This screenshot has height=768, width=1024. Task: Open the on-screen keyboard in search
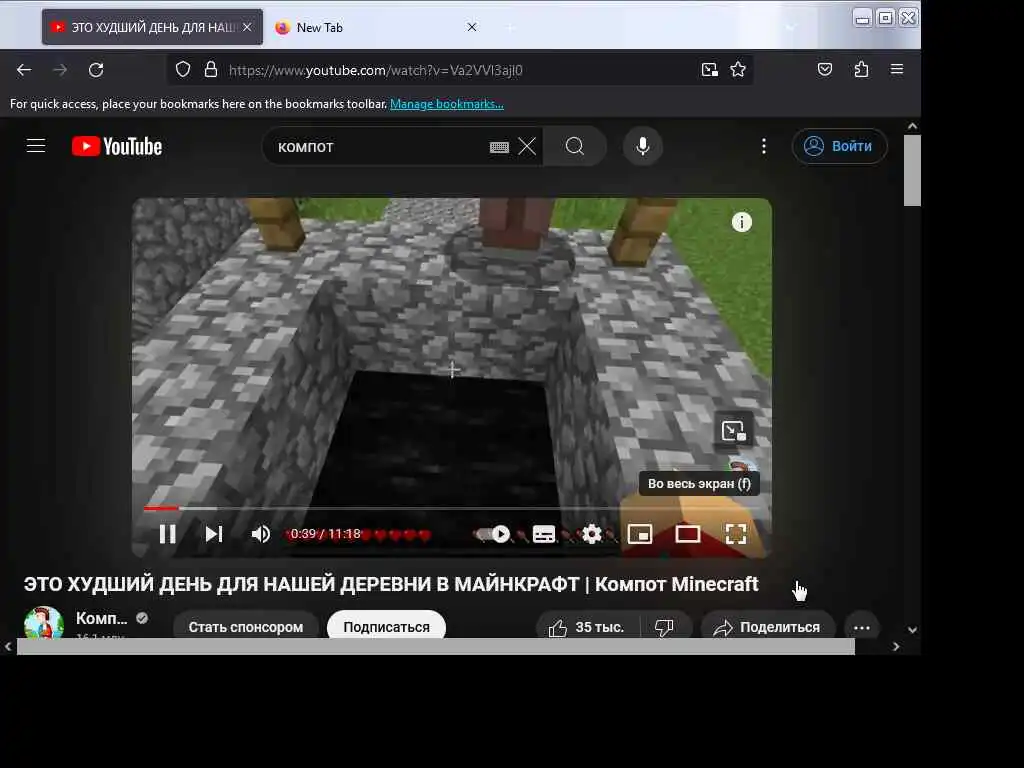[499, 148]
